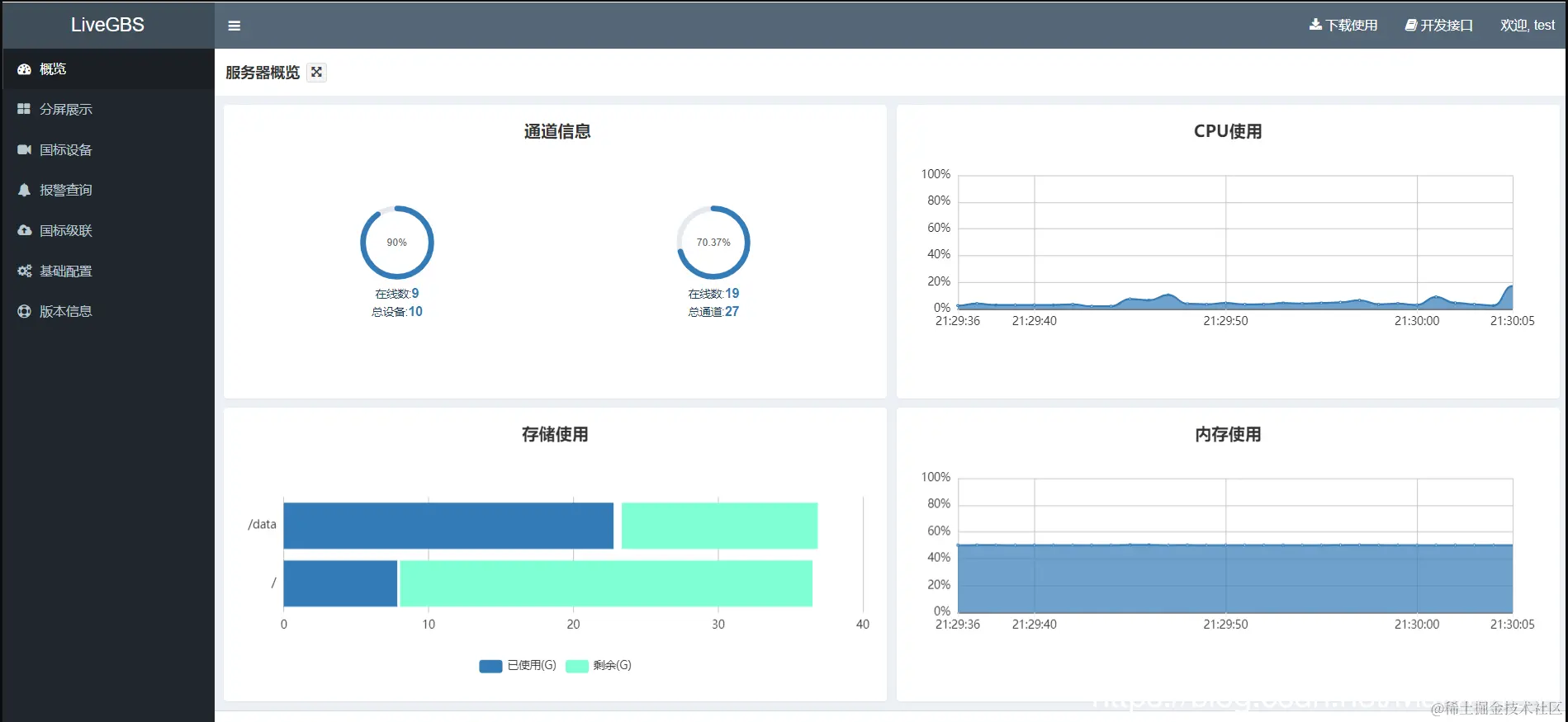Click the 70.37% channel online gauge

713,243
